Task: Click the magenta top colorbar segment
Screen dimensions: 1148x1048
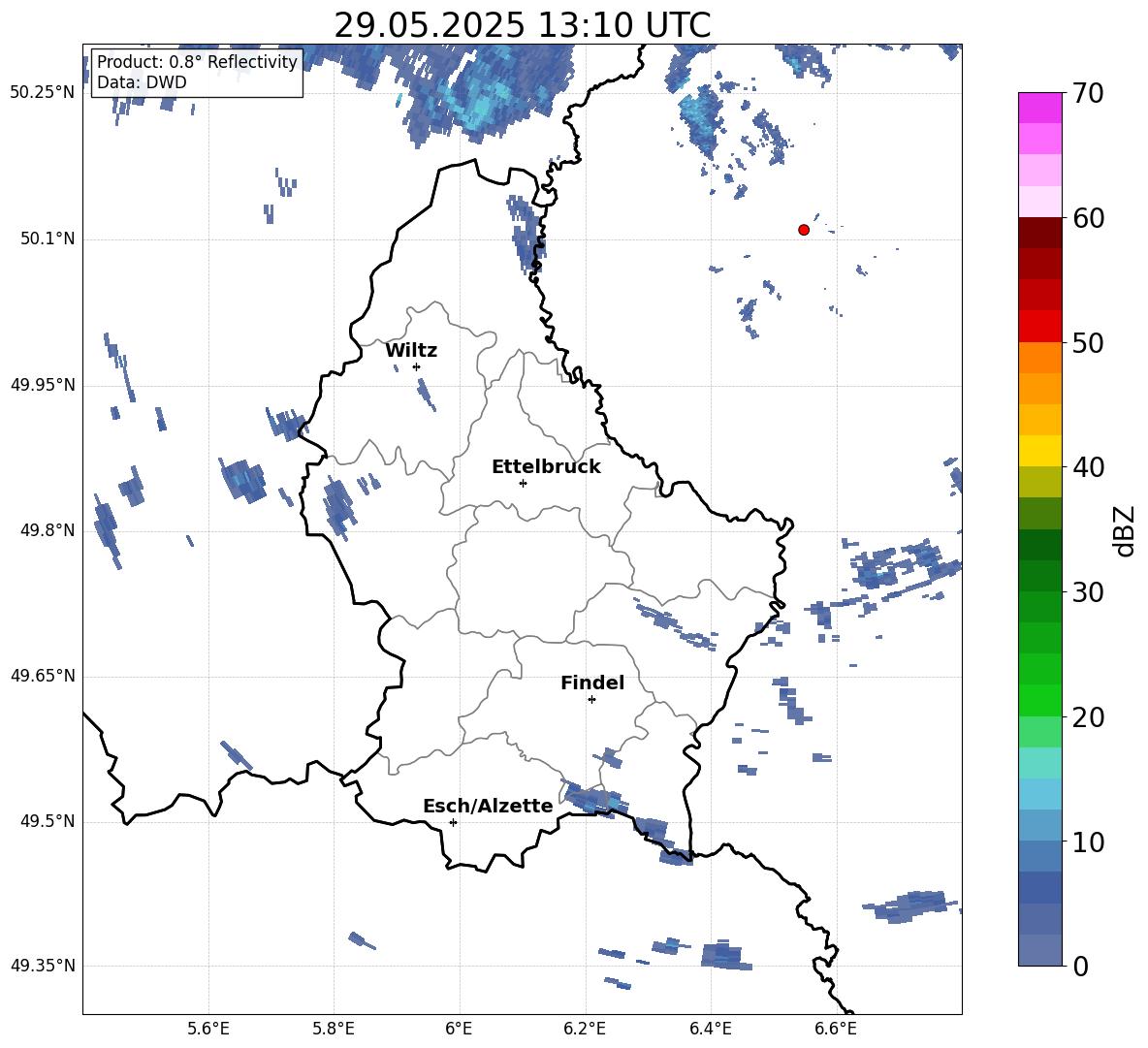Action: 1039,109
